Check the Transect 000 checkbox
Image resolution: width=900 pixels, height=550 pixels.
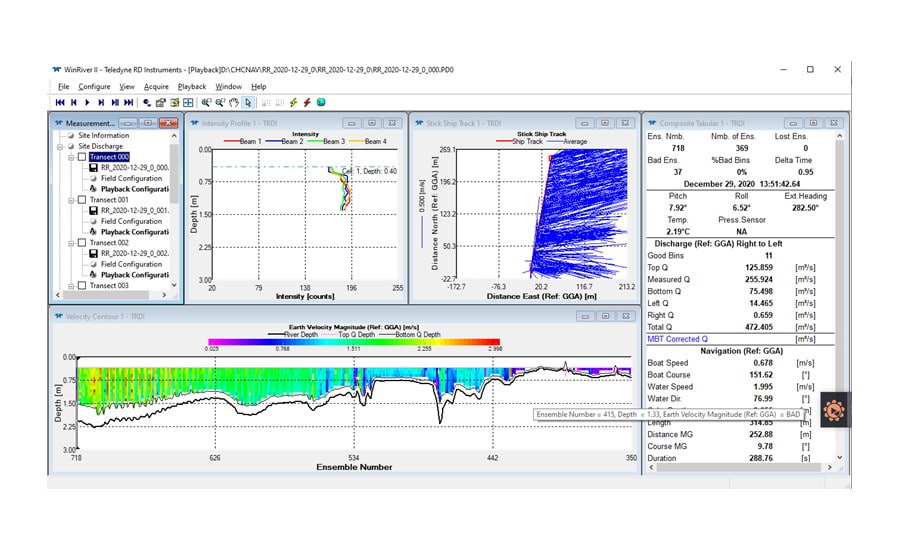[82, 157]
